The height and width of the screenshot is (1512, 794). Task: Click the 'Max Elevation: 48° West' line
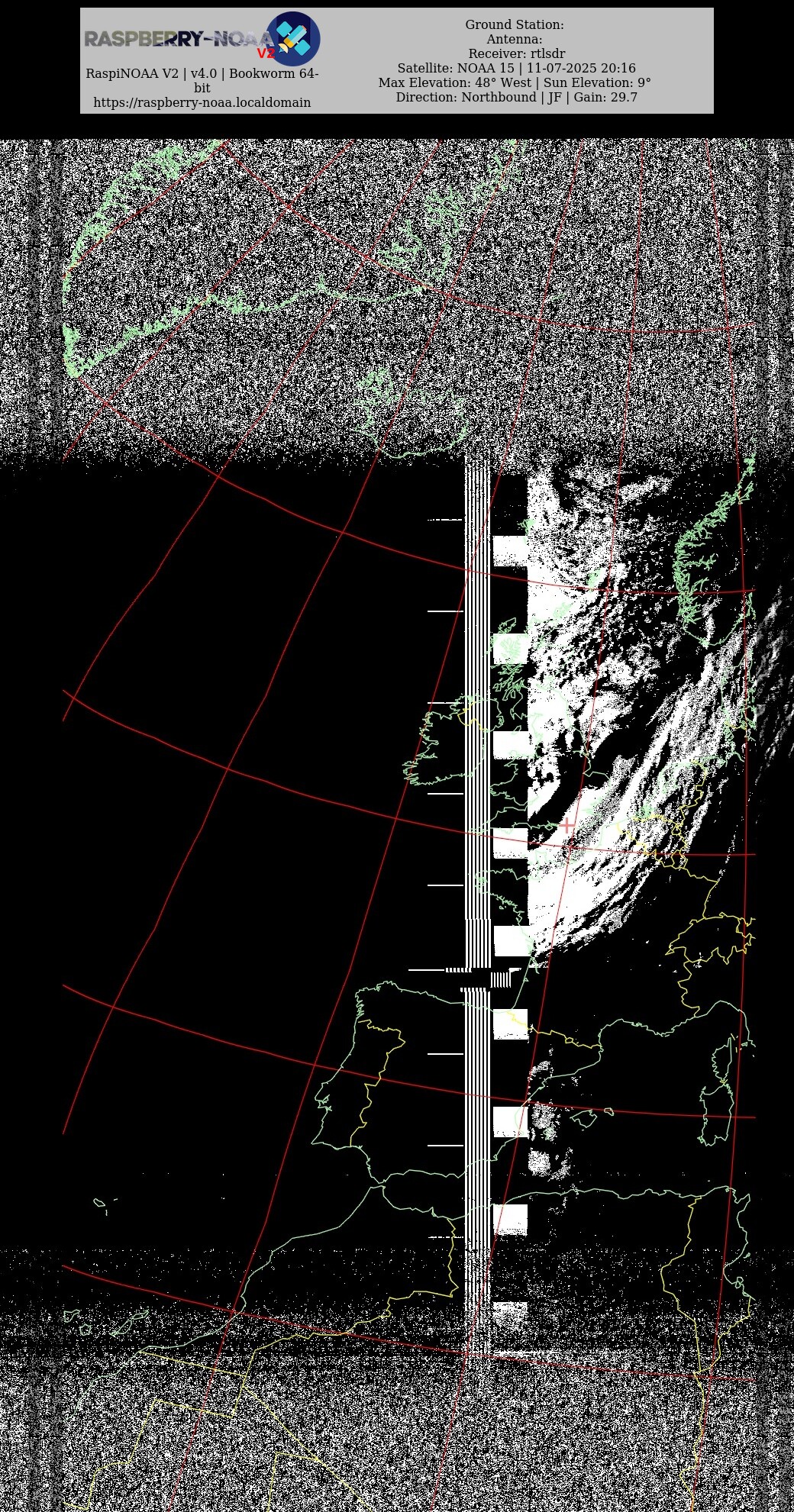[515, 82]
